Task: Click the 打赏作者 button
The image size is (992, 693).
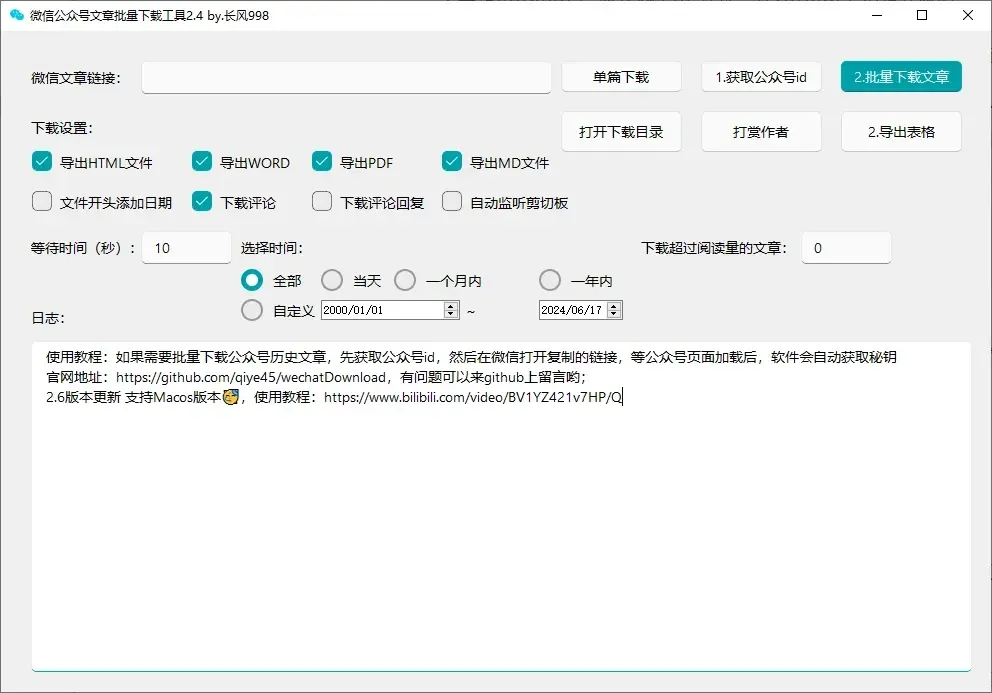Action: [761, 131]
